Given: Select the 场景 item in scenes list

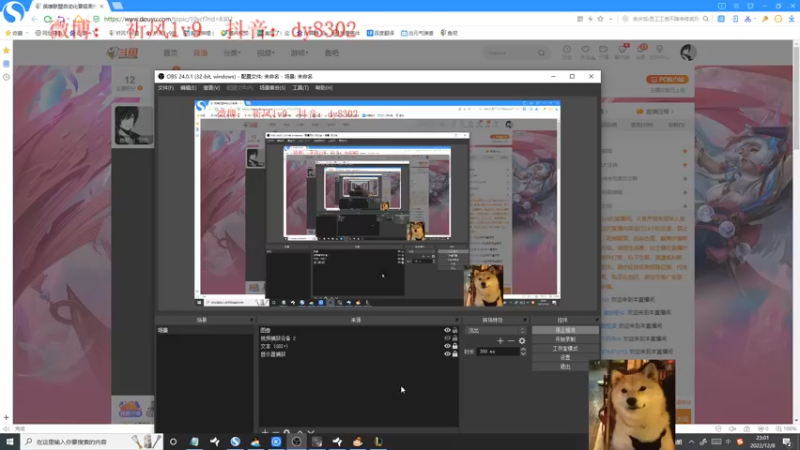Looking at the screenshot, I should click(x=204, y=330).
